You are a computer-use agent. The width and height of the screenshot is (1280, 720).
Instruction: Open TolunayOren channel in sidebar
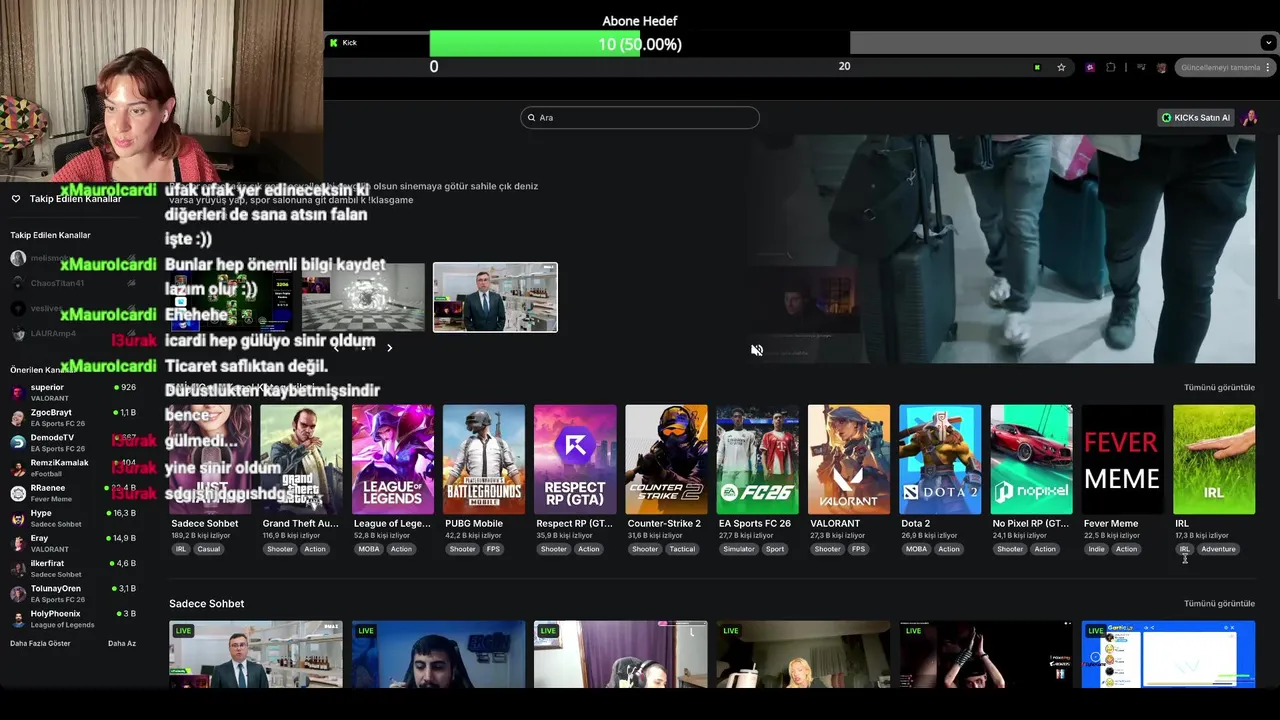click(x=73, y=593)
